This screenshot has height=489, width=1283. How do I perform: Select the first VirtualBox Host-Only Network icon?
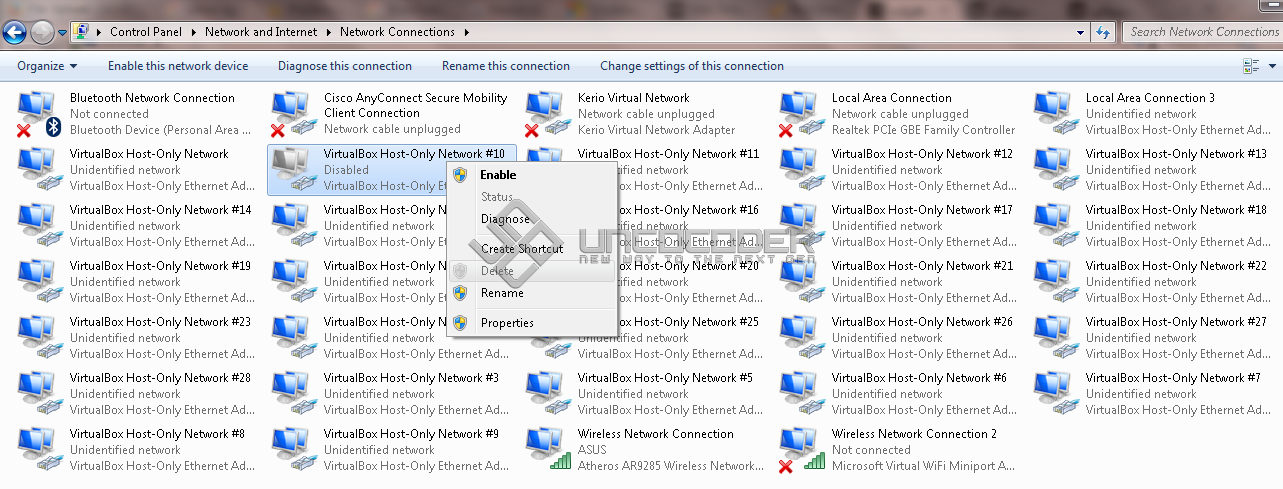click(39, 170)
